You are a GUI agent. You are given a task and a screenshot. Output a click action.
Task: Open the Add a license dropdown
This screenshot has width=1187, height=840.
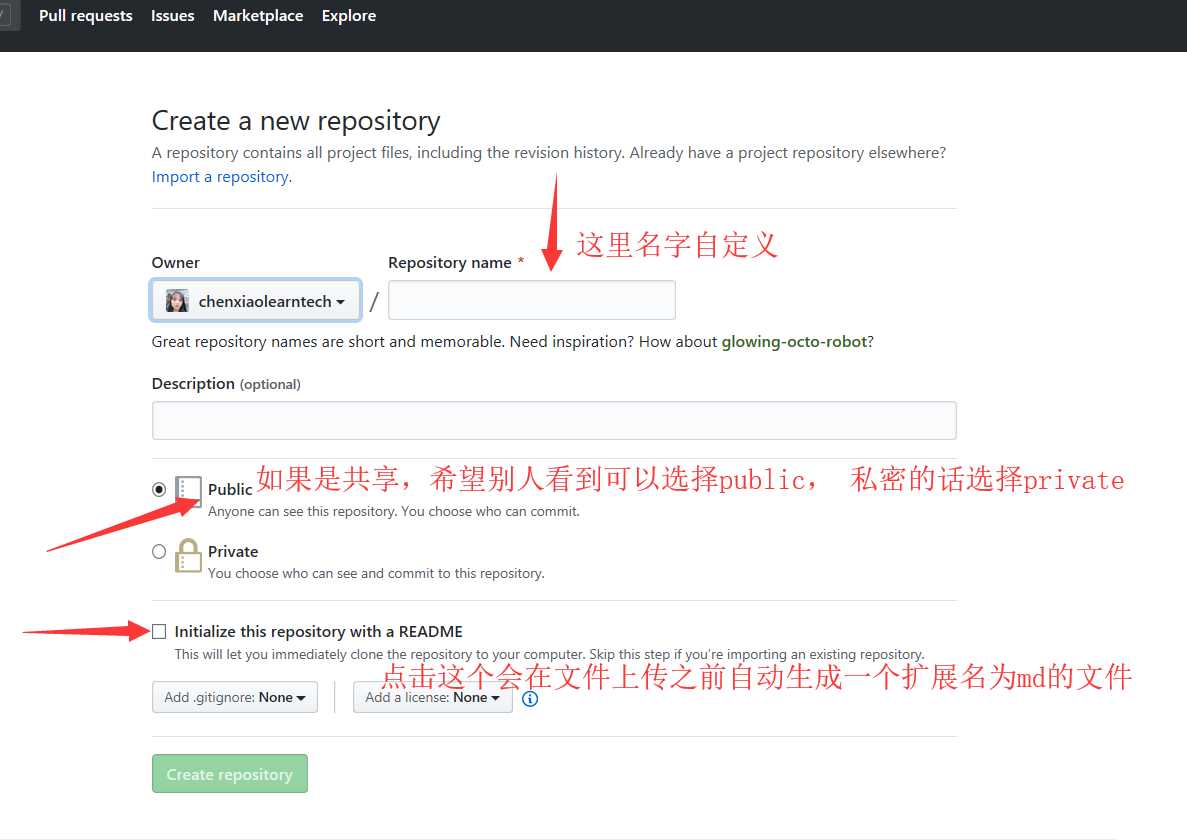pyautogui.click(x=432, y=697)
